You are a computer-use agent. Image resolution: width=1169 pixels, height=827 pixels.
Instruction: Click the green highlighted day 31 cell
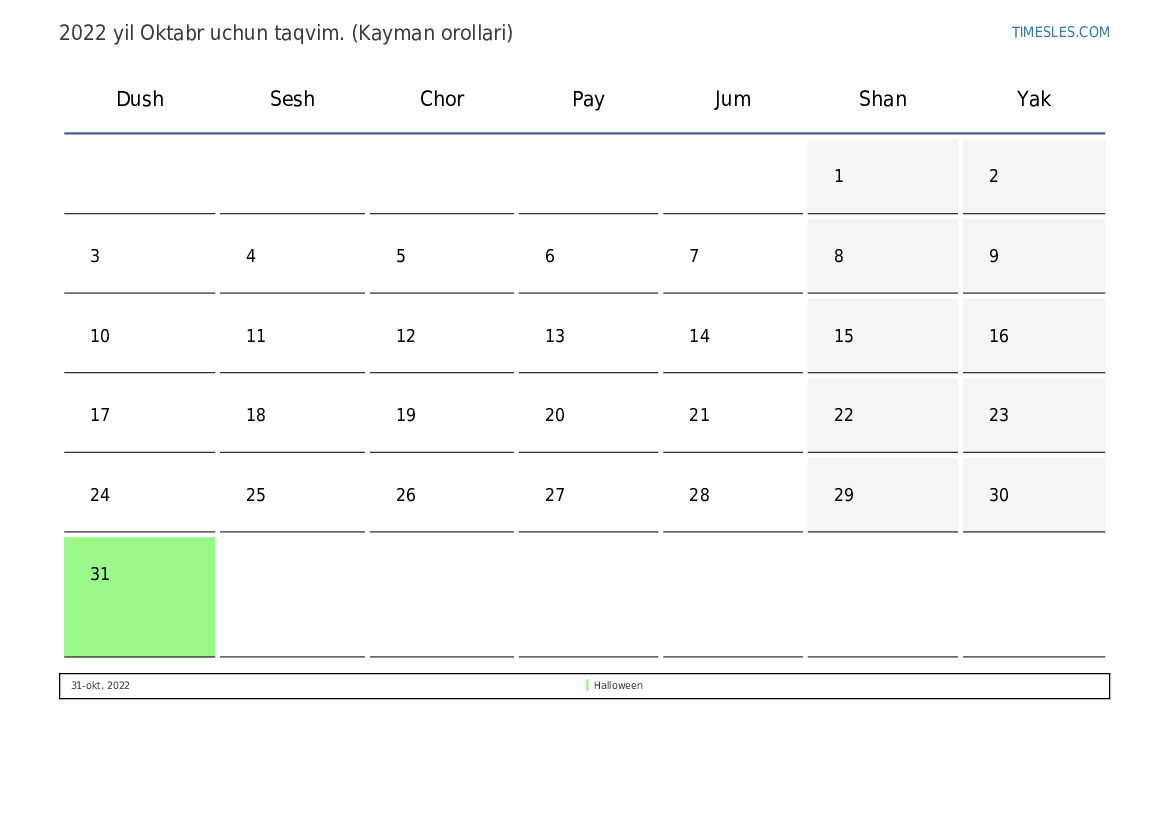pos(139,597)
